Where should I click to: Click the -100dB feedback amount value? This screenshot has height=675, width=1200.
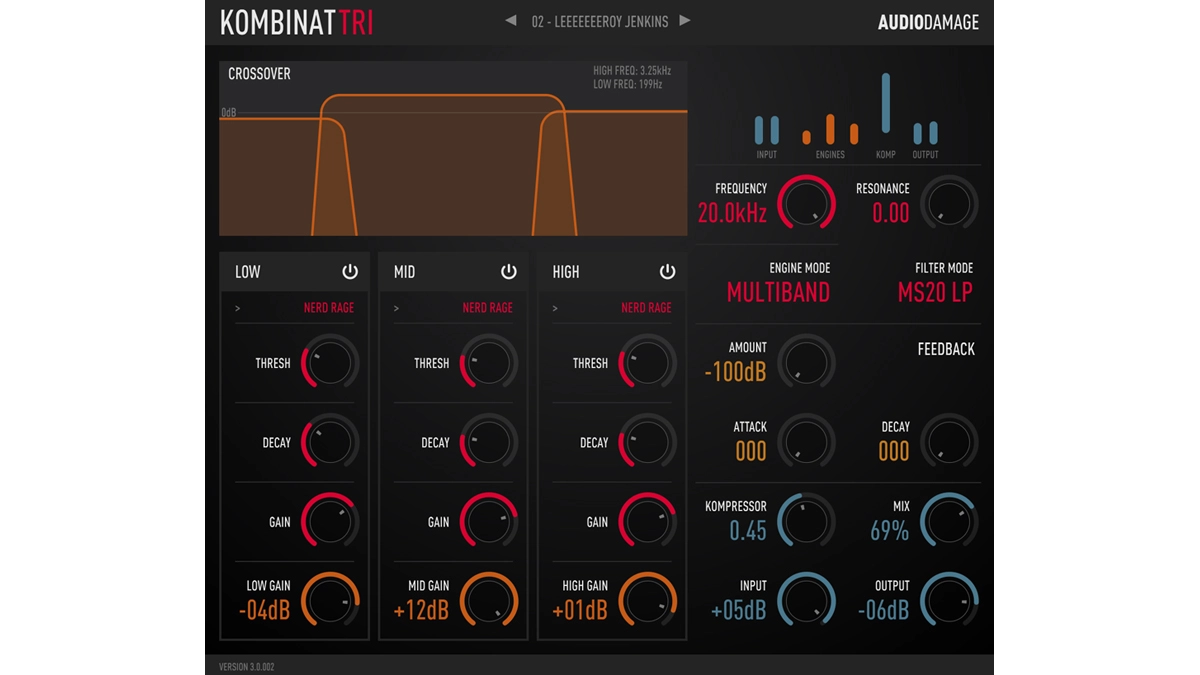tap(735, 372)
